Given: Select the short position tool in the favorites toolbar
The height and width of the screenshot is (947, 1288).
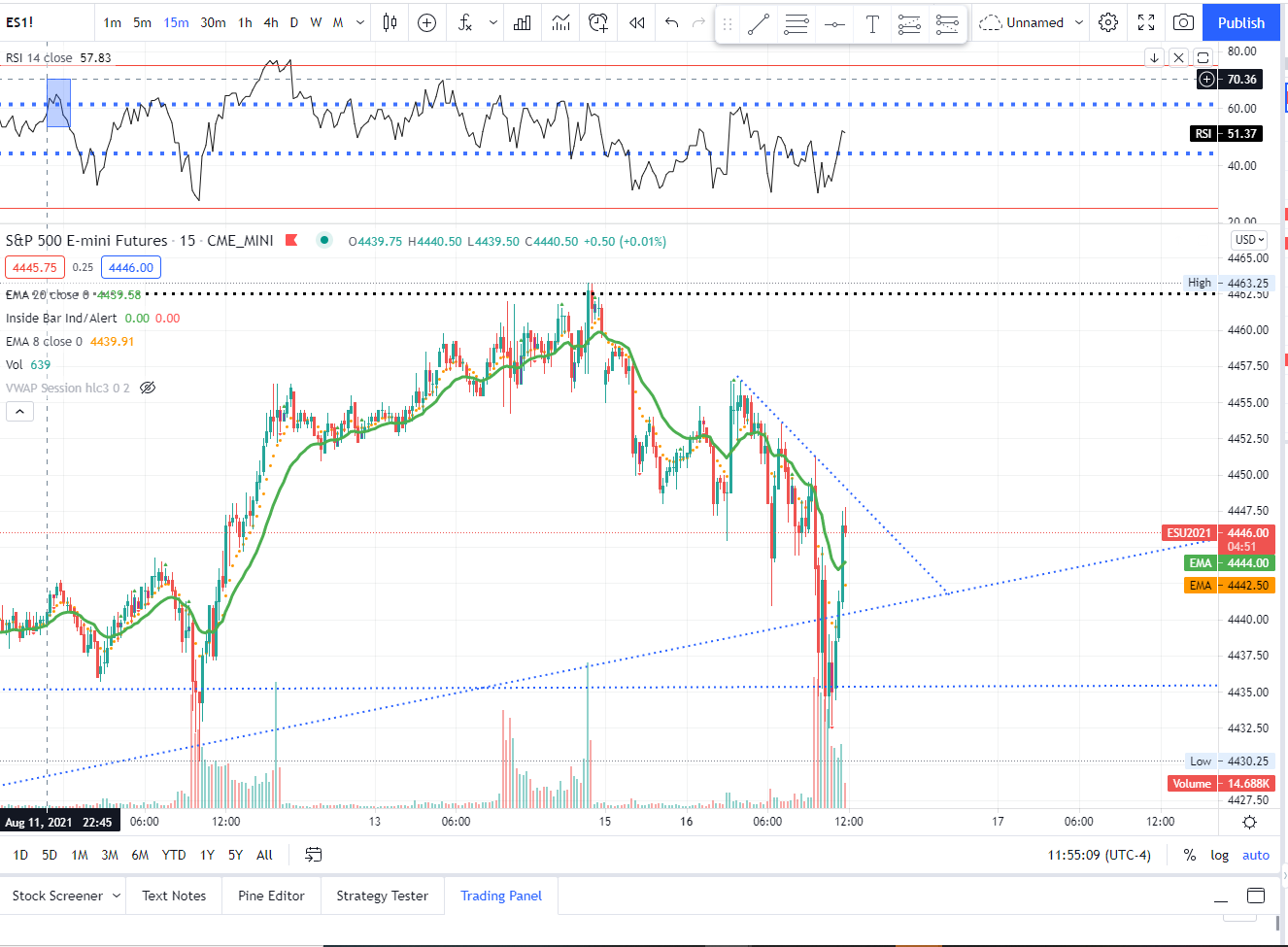Looking at the screenshot, I should 947,24.
